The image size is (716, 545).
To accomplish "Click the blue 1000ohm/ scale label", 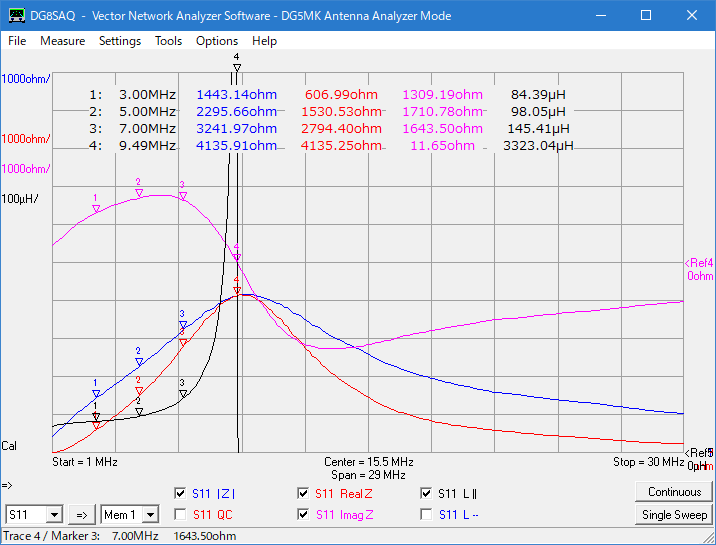I will (x=26, y=79).
